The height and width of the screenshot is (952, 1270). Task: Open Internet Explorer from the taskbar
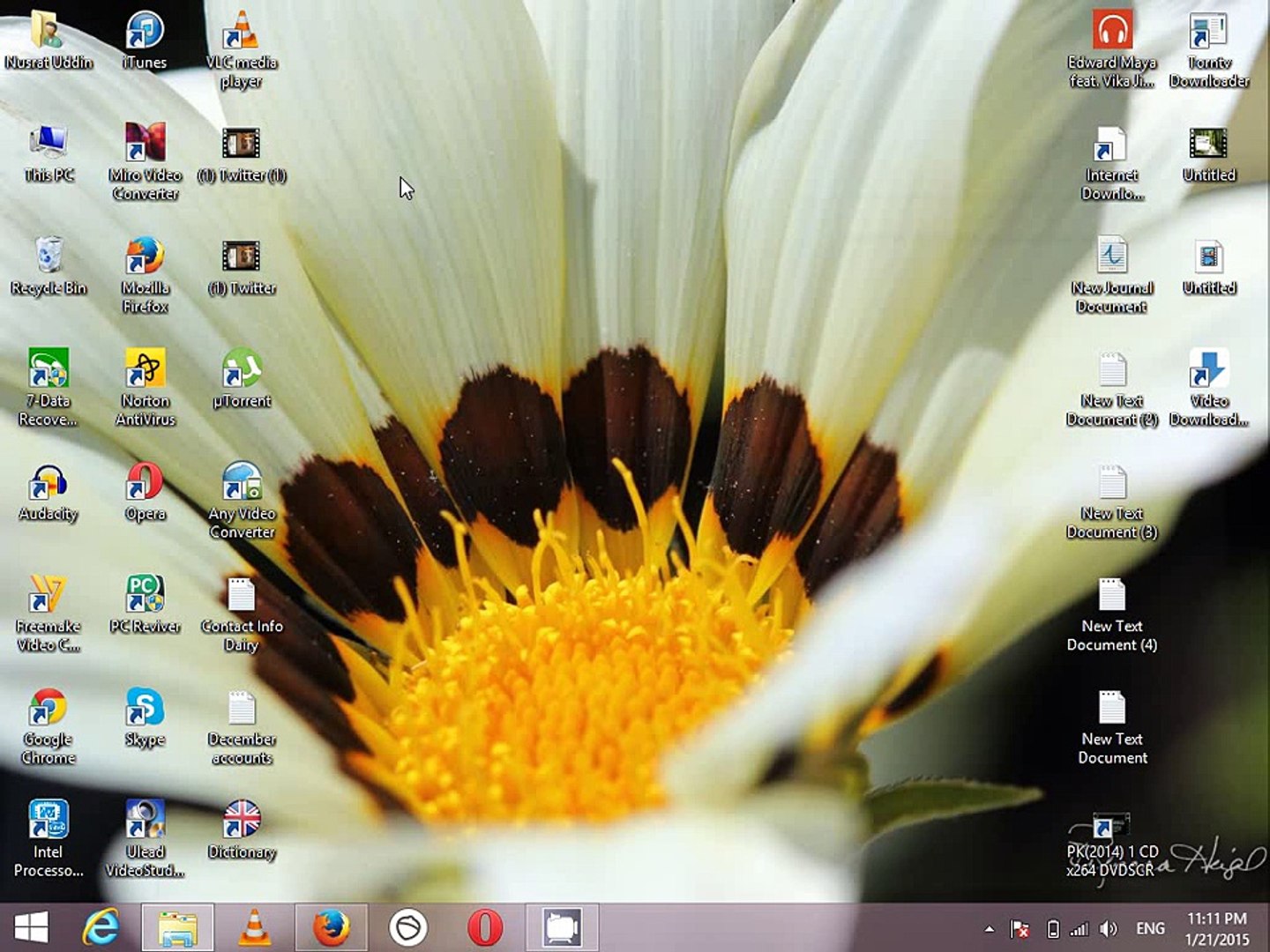pos(101,927)
